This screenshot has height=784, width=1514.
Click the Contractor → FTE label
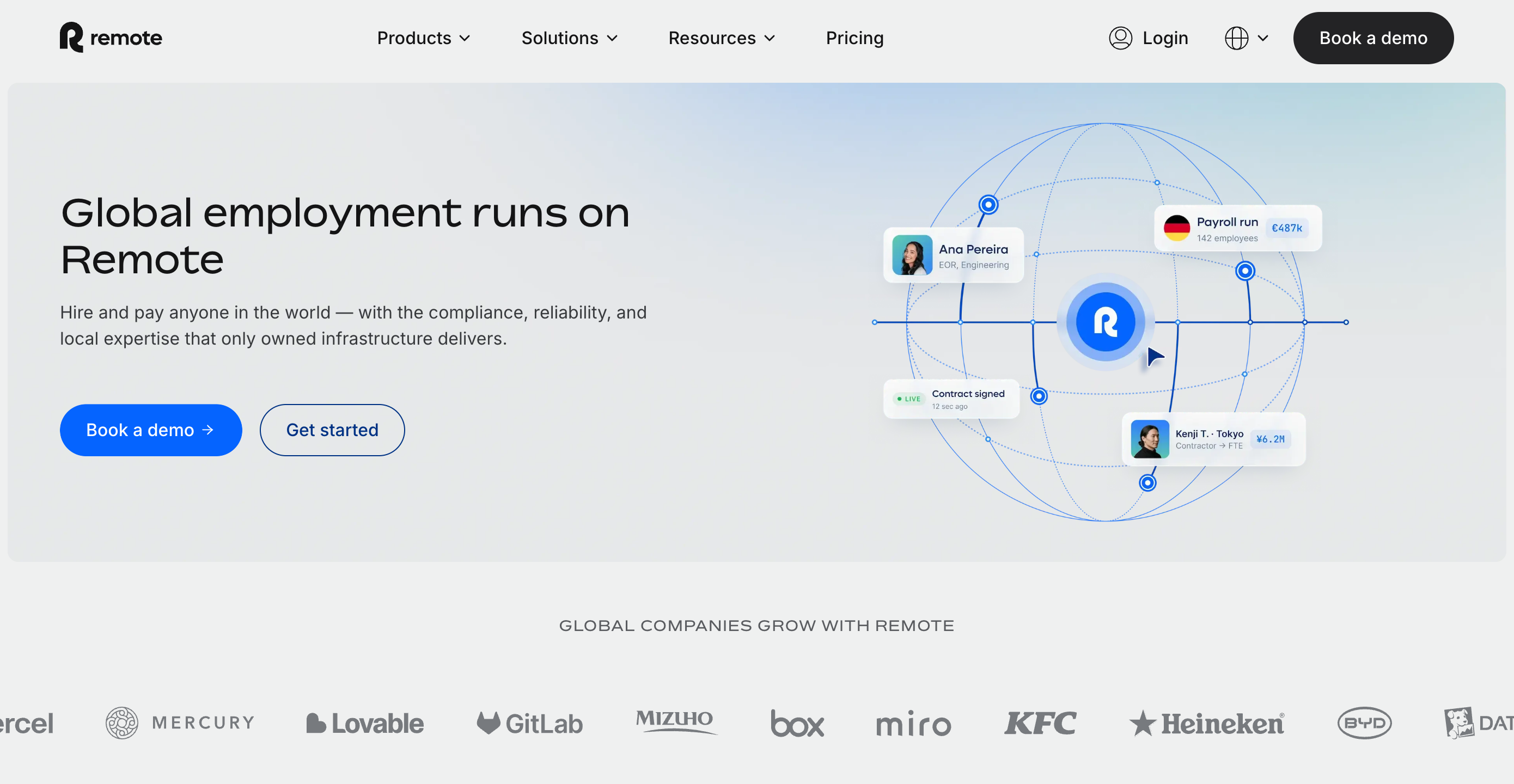coord(1209,446)
